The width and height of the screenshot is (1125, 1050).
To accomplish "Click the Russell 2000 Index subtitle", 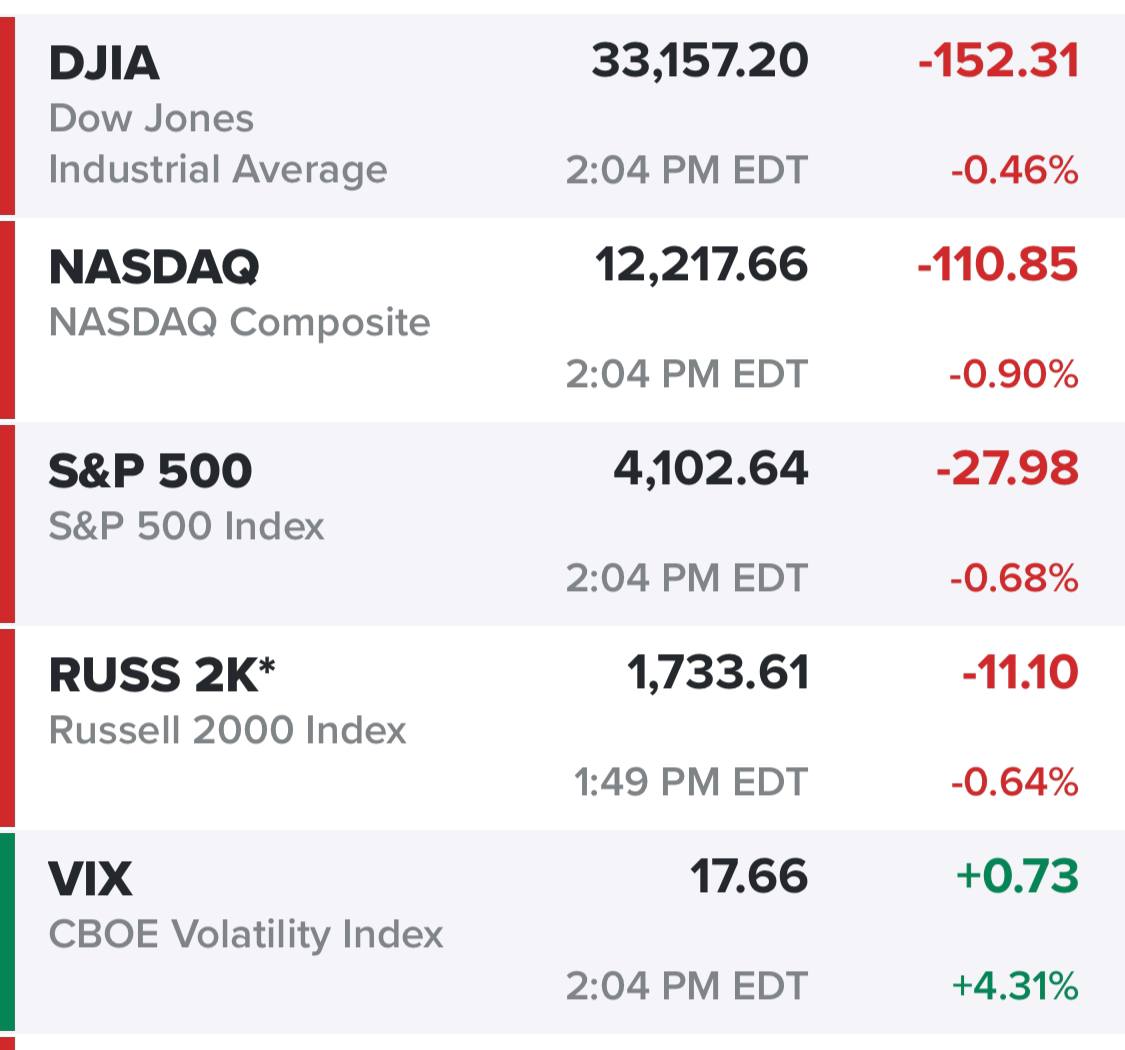I will click(x=227, y=730).
